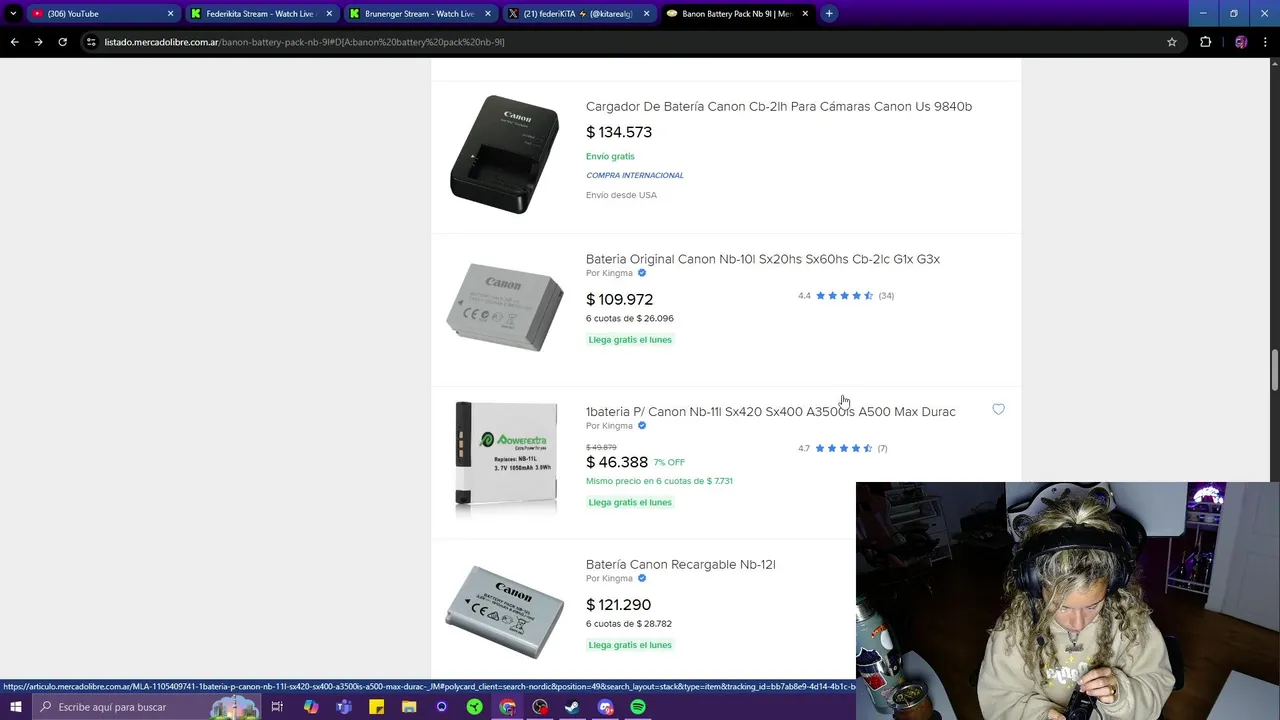Click the $ 121.290 price

point(618,605)
